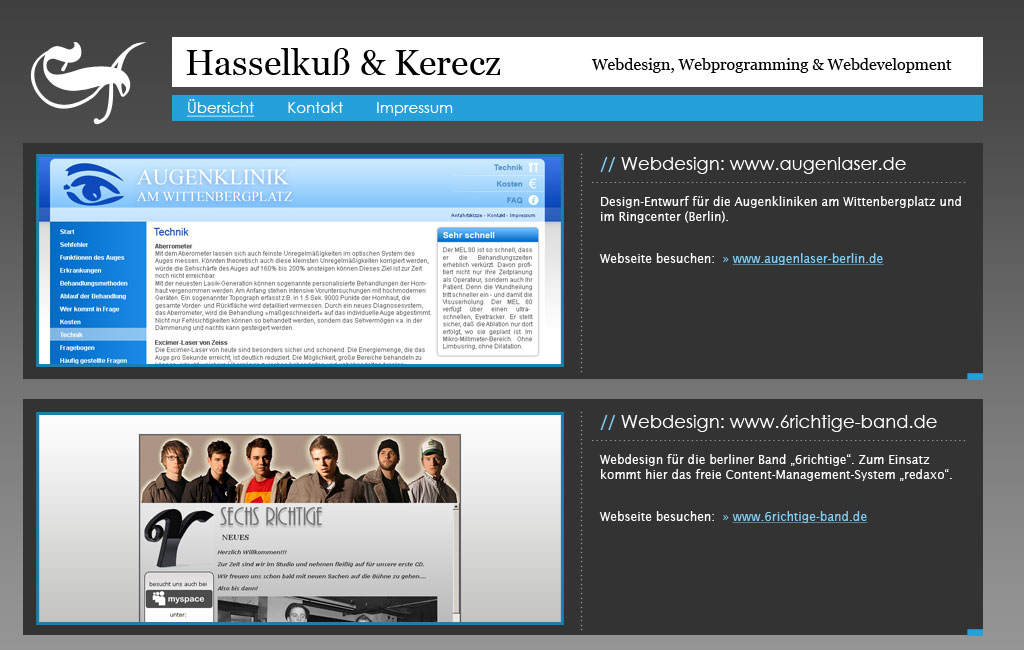1024x650 pixels.
Task: Click the Technik icon in the Augenklinik preview
Action: tap(533, 167)
